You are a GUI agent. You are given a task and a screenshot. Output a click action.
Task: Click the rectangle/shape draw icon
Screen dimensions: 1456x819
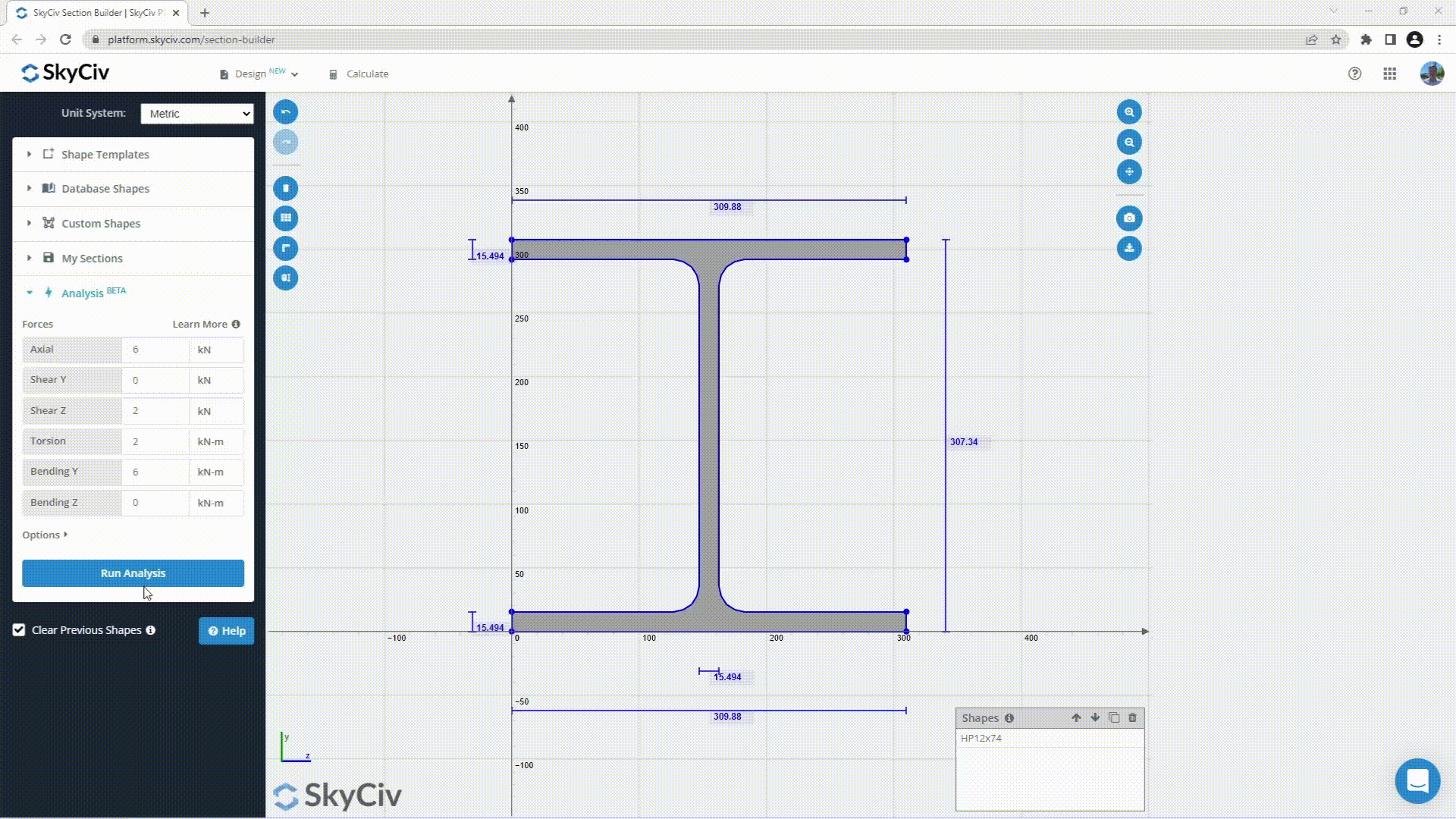[x=287, y=188]
